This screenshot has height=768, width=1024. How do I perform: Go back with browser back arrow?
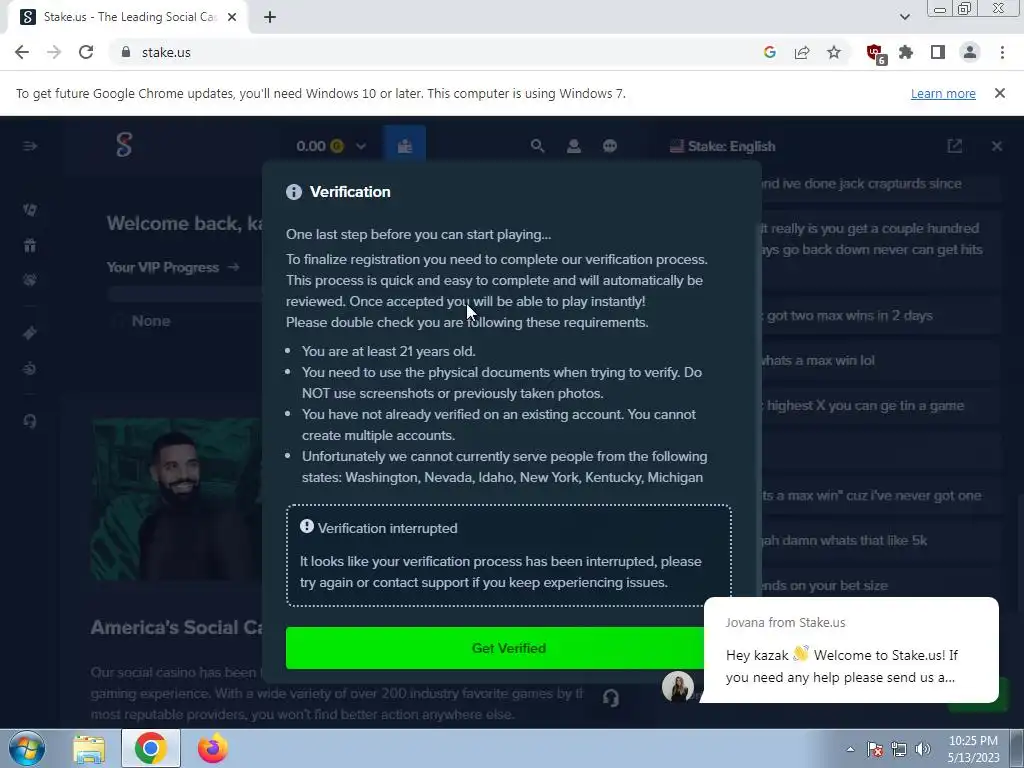tap(22, 52)
